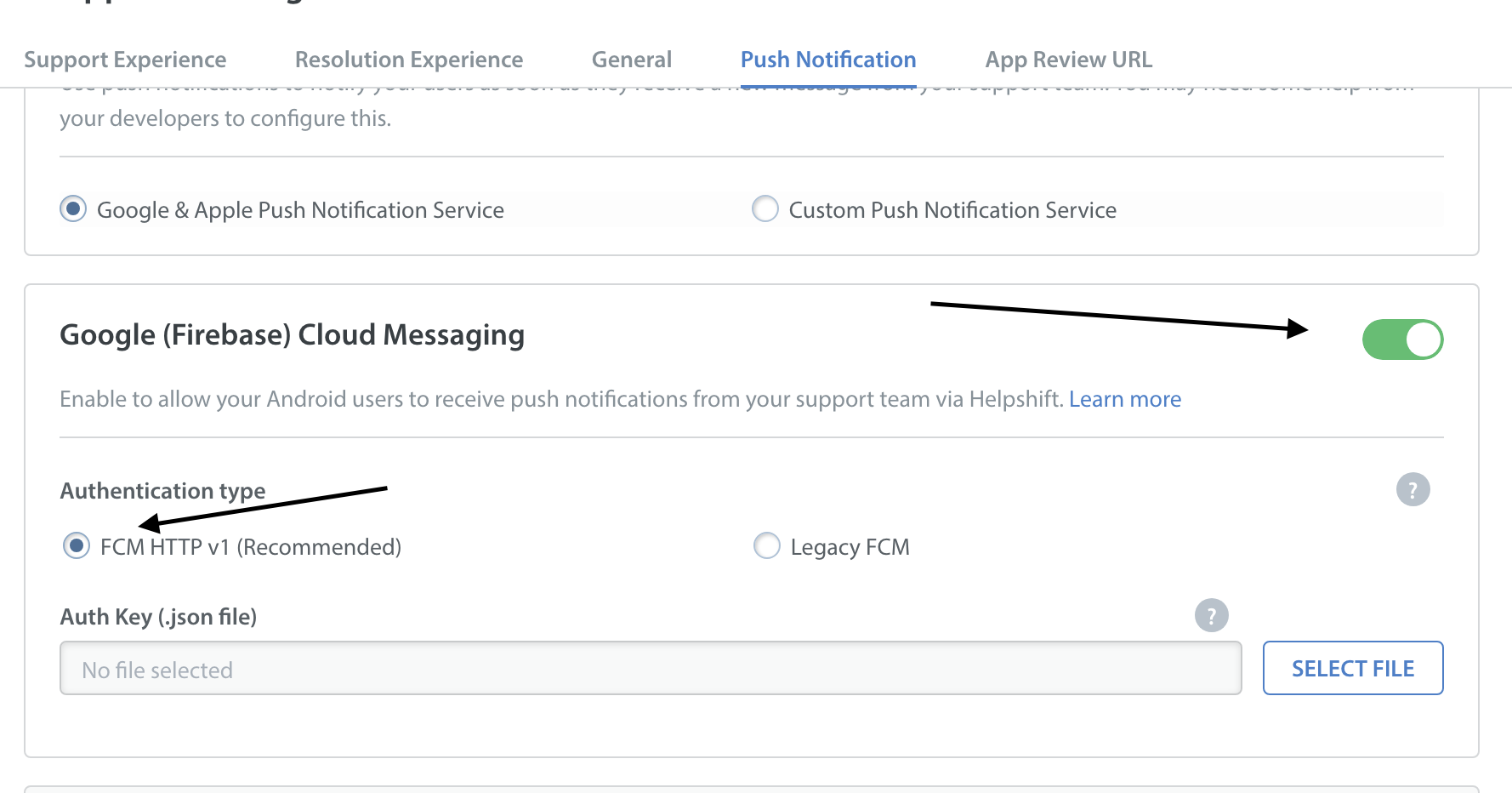Open the Support Experience tab
This screenshot has height=793, width=1512.
pos(125,60)
